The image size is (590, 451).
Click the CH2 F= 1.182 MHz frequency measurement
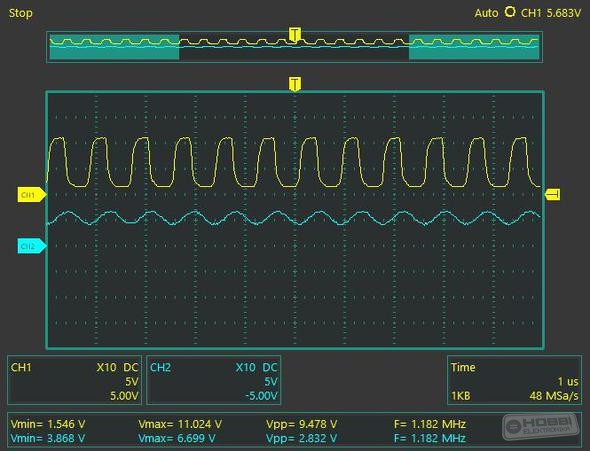pos(430,438)
